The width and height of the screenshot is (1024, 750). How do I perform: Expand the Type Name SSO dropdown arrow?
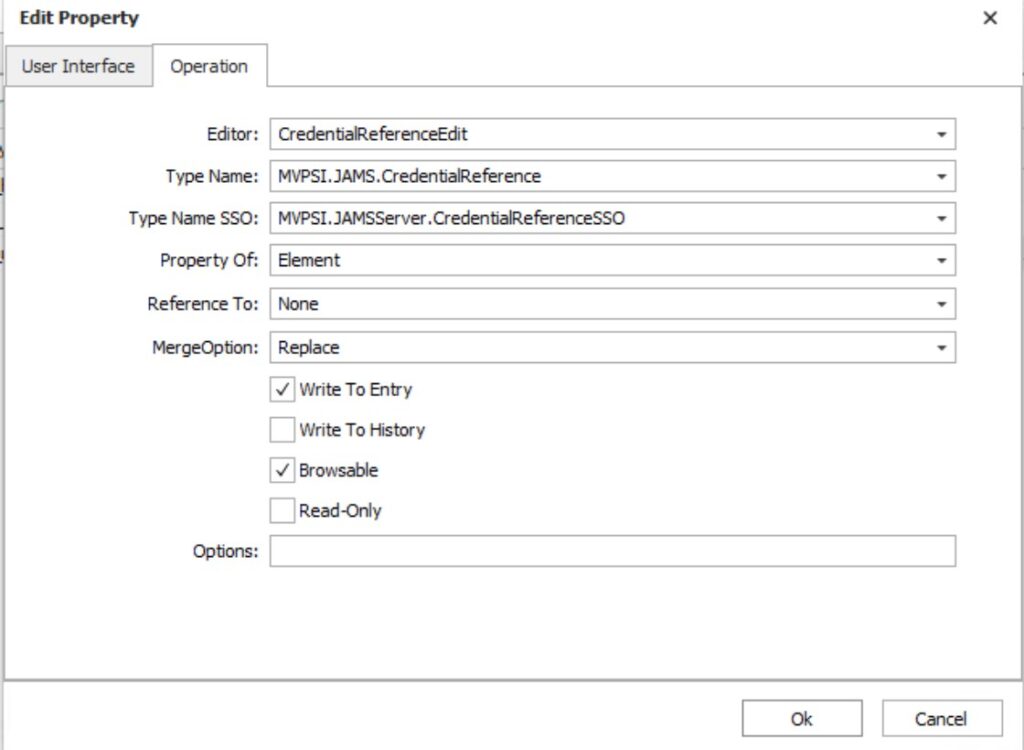point(941,218)
